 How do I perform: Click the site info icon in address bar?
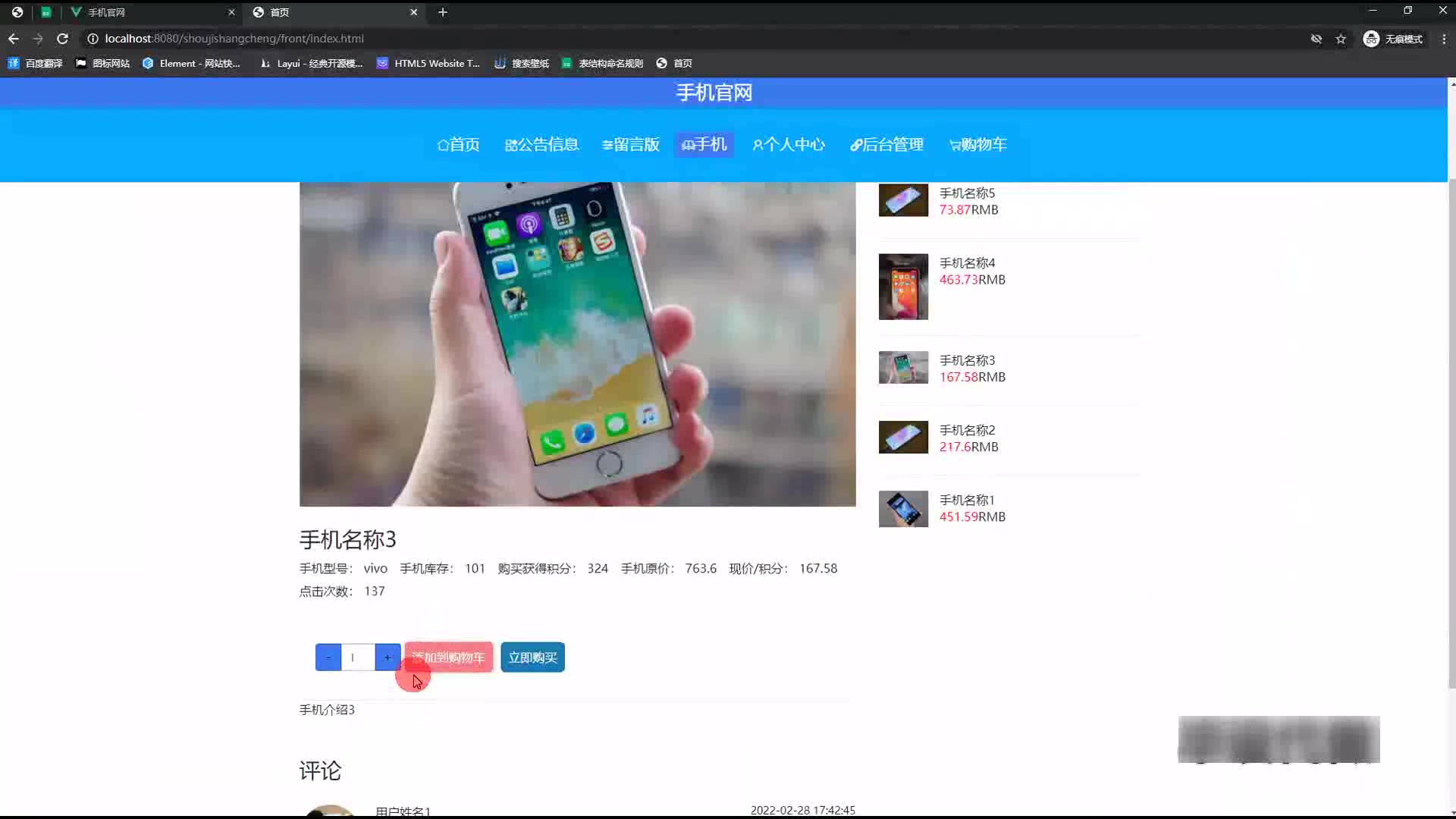(x=93, y=39)
